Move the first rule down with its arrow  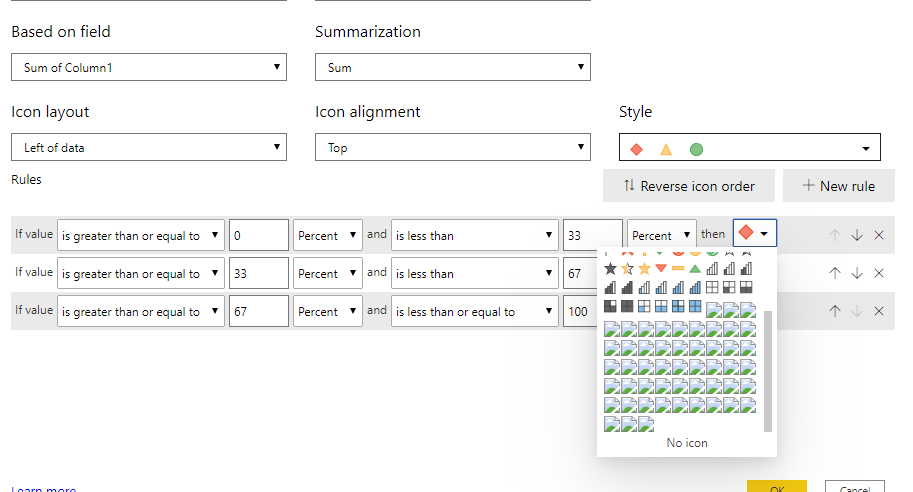[857, 235]
